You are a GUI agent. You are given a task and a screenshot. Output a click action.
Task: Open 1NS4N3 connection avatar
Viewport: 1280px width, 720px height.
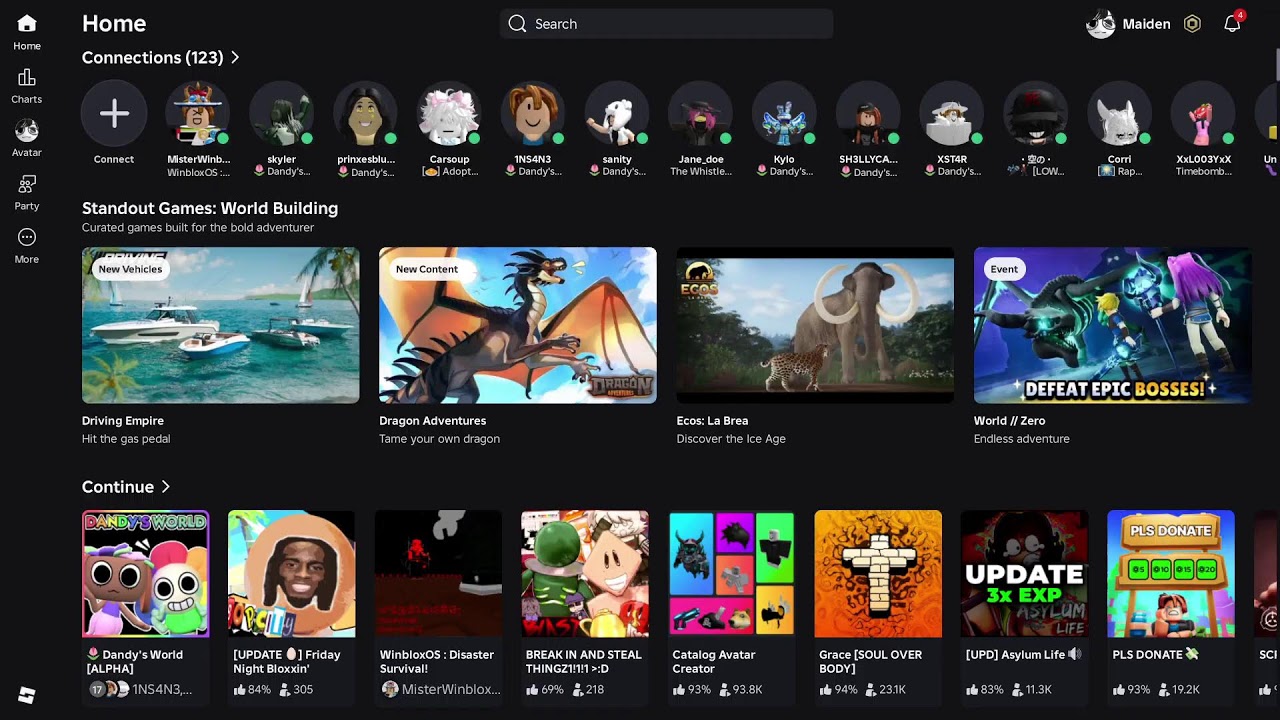point(533,114)
